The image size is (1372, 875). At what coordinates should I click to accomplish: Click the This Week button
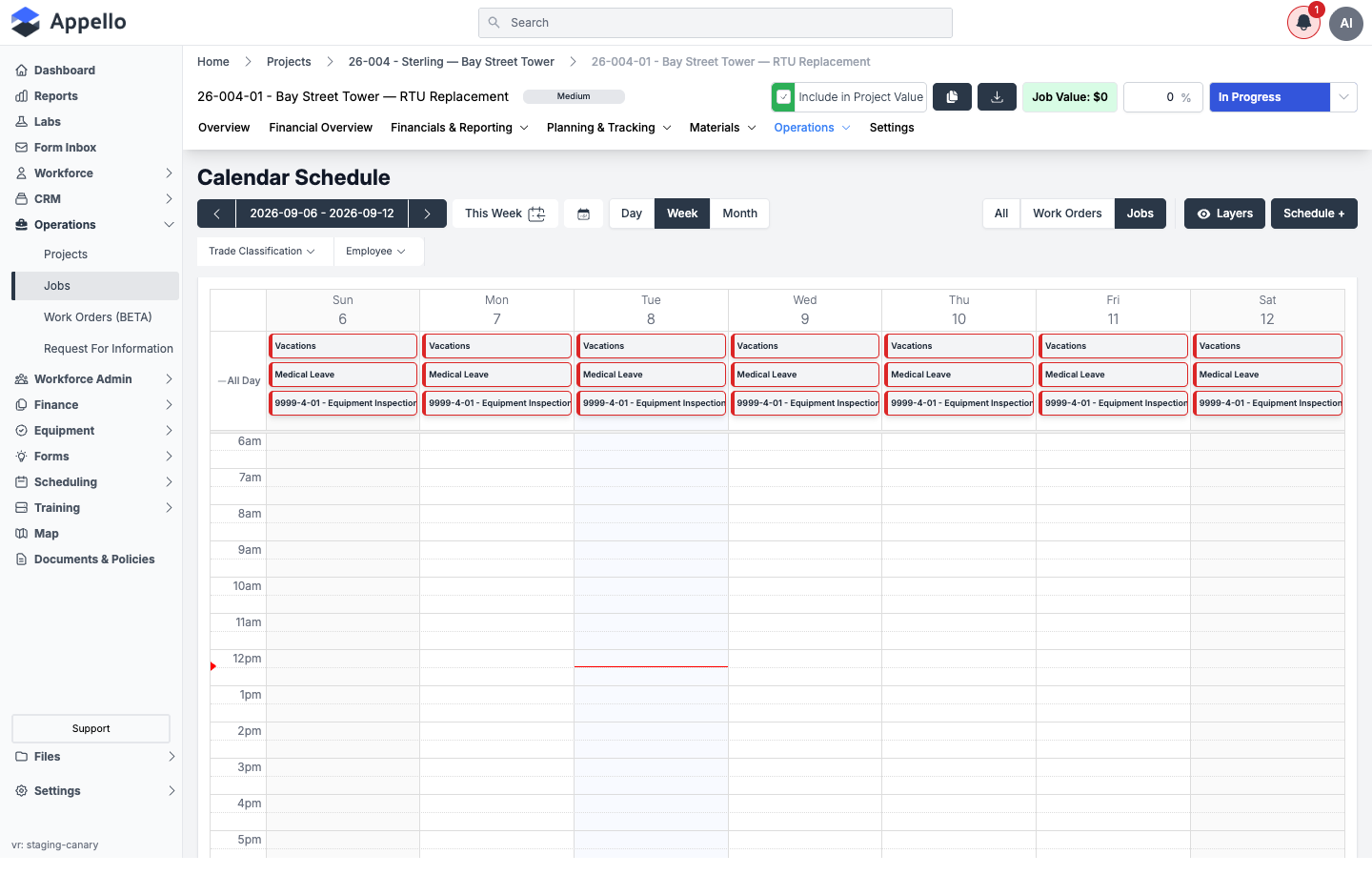(x=505, y=214)
